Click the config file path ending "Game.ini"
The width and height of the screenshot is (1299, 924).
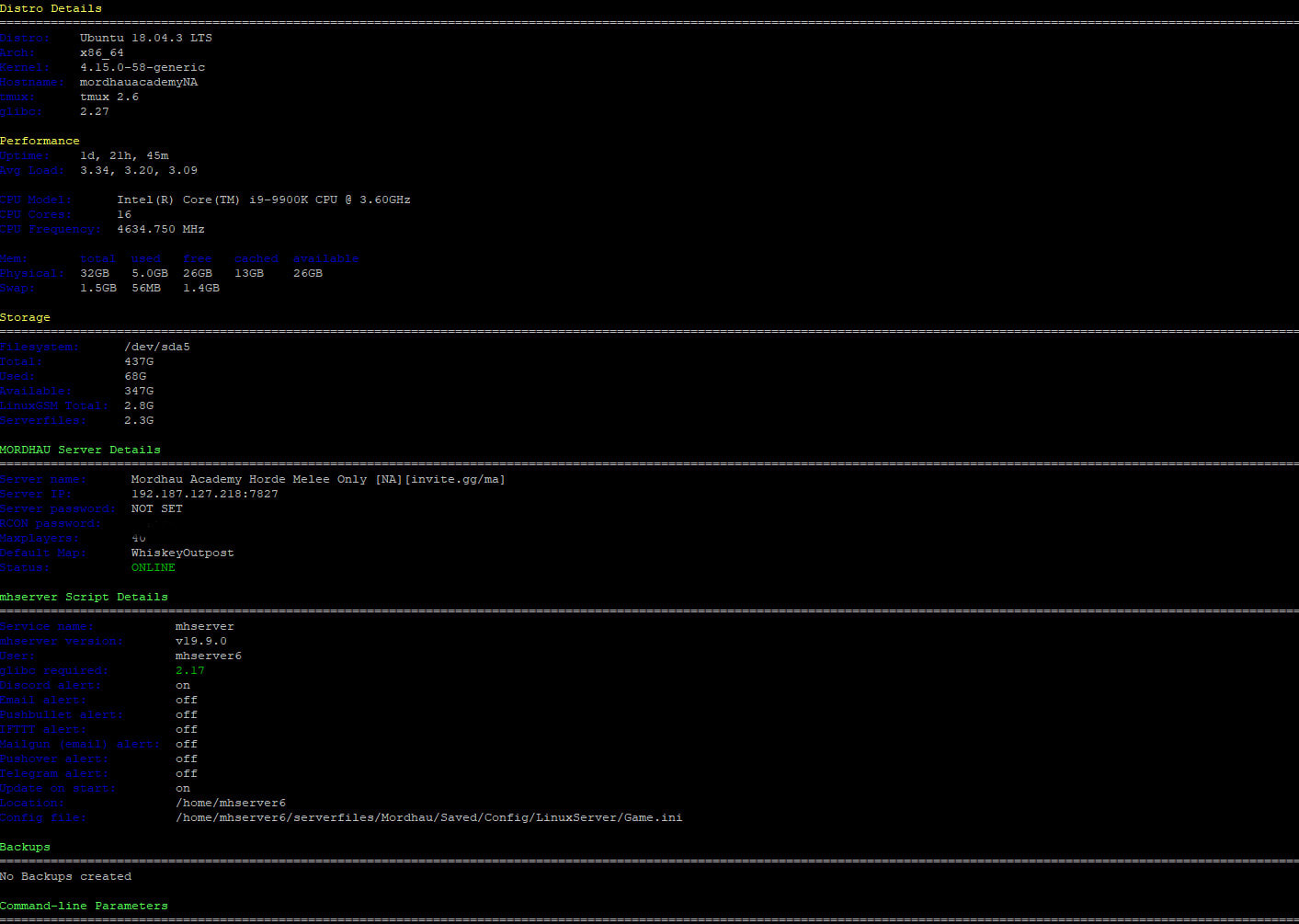click(x=429, y=817)
